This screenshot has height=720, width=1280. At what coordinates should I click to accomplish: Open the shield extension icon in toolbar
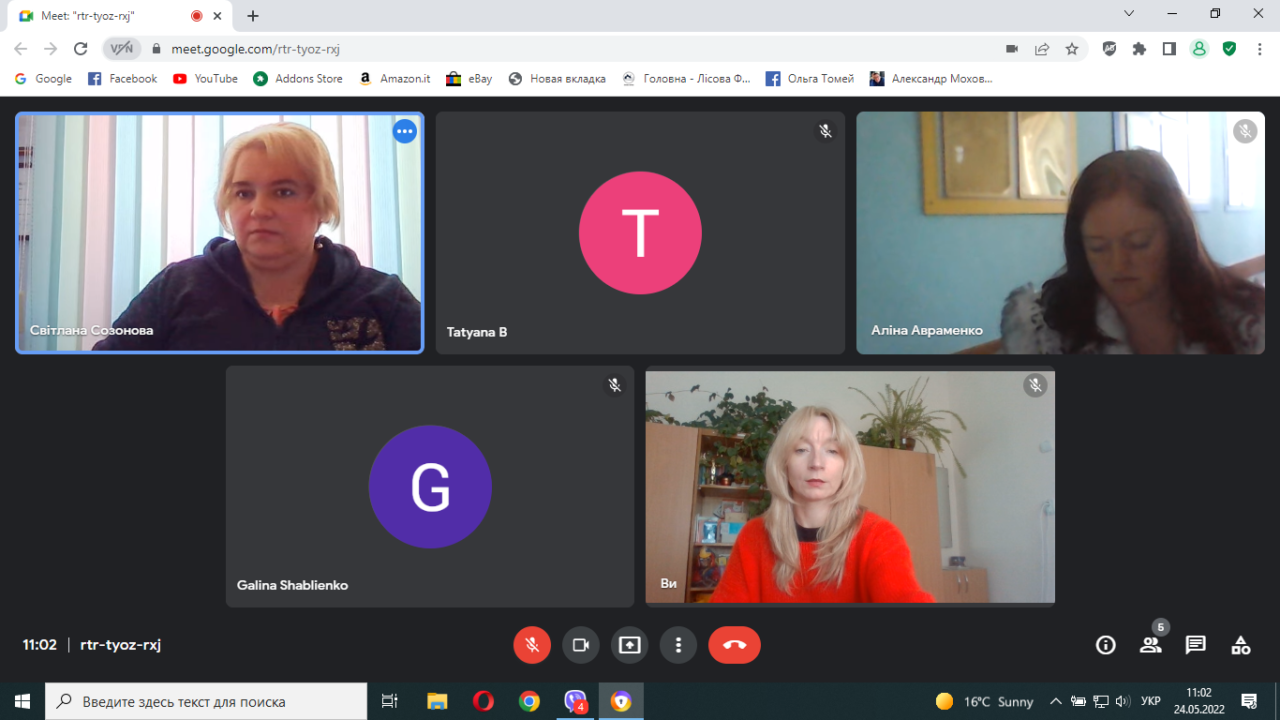(x=1109, y=48)
